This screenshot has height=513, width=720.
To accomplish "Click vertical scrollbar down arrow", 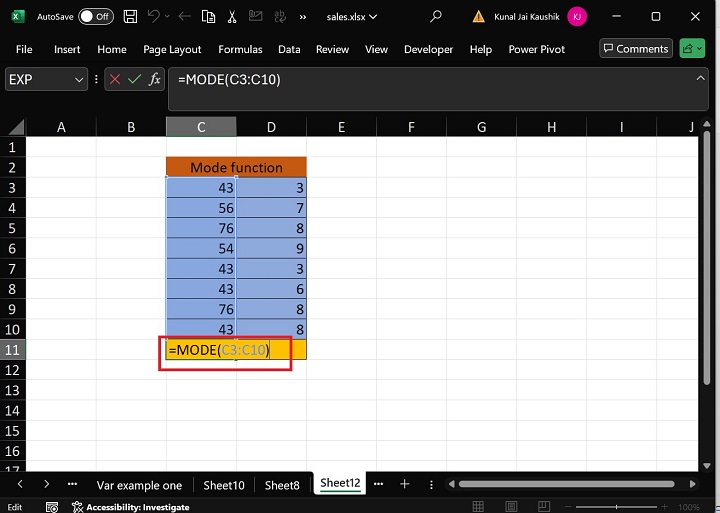I will (707, 466).
